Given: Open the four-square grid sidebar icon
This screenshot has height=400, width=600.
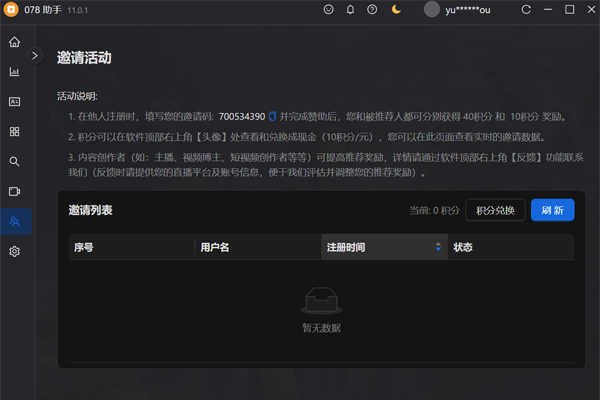Looking at the screenshot, I should pyautogui.click(x=14, y=131).
